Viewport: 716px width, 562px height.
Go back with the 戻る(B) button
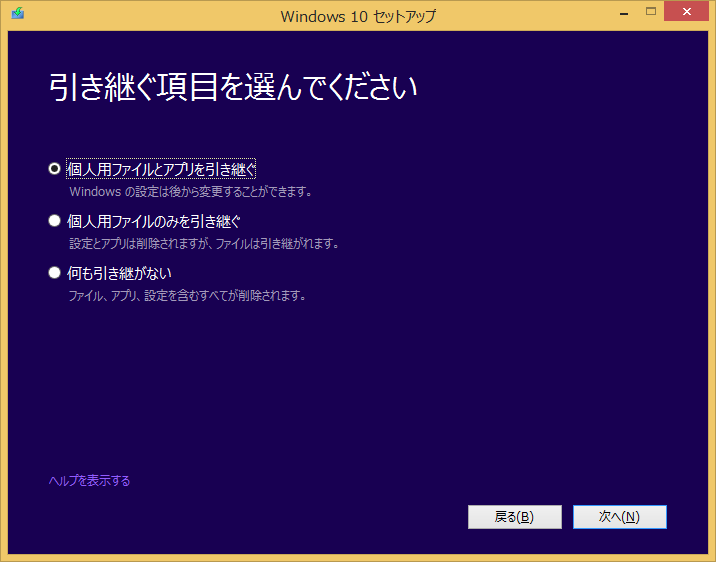pyautogui.click(x=515, y=517)
